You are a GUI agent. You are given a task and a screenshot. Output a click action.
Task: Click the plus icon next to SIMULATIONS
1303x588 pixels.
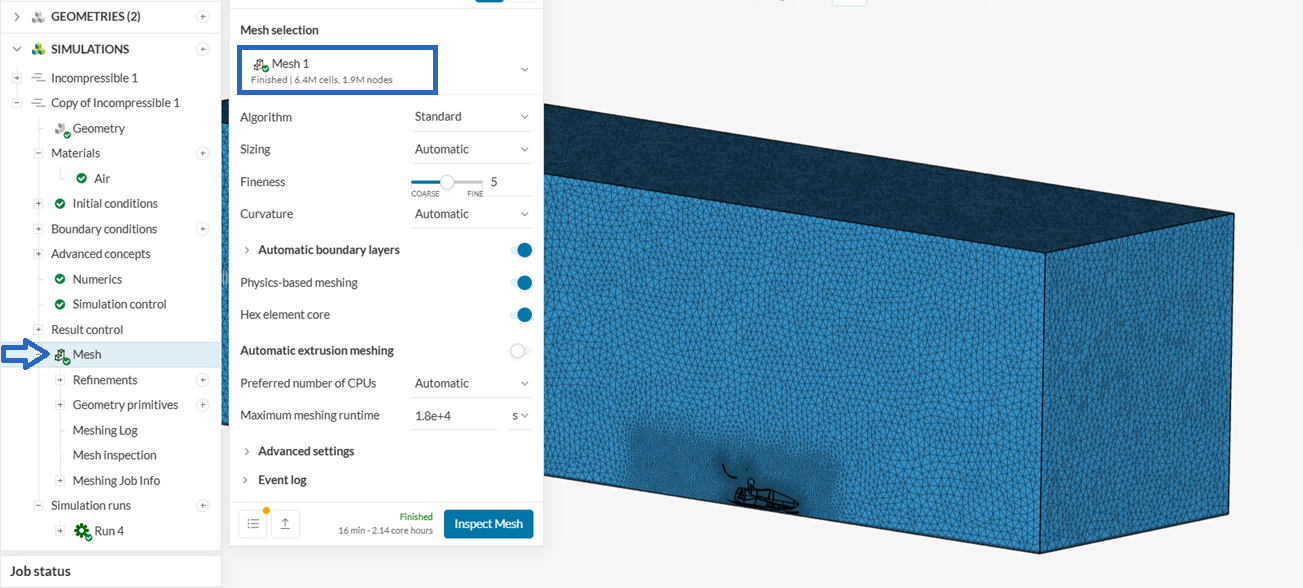click(x=203, y=49)
